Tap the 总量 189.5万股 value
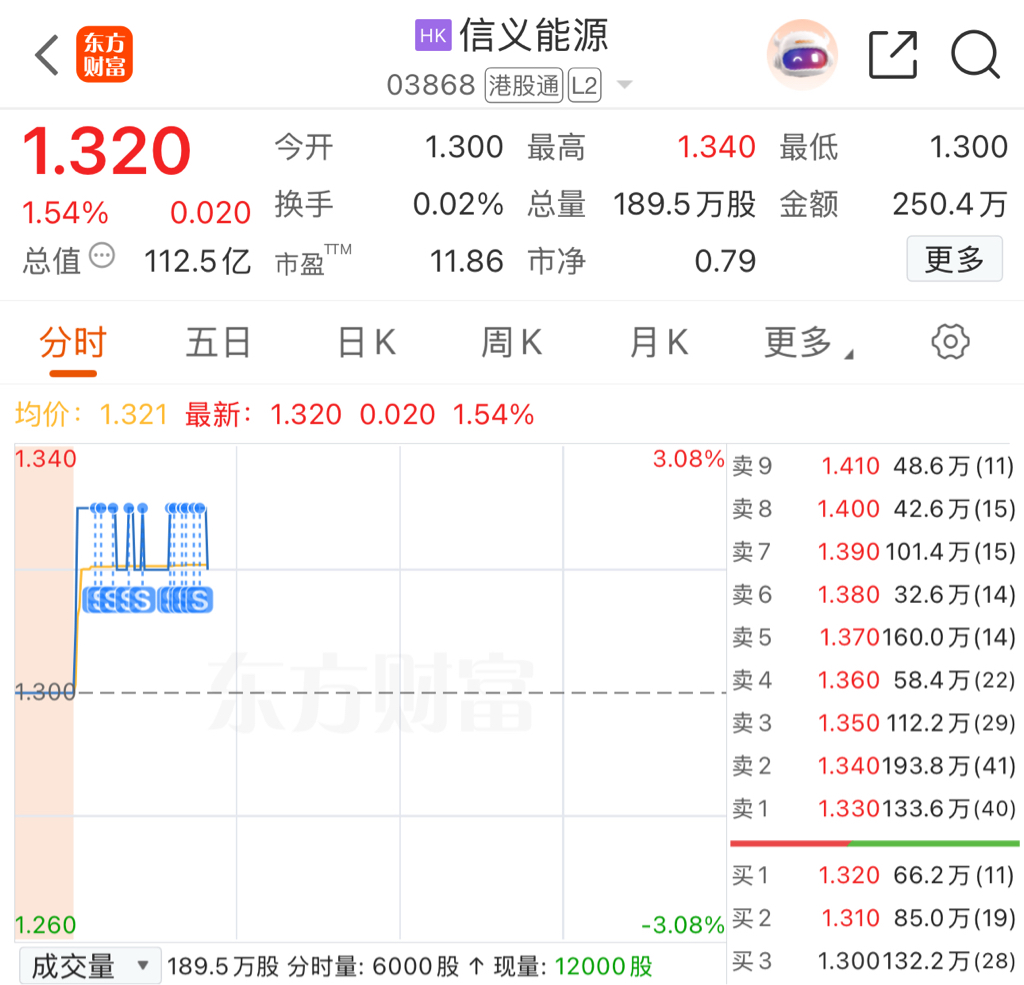 (x=684, y=204)
